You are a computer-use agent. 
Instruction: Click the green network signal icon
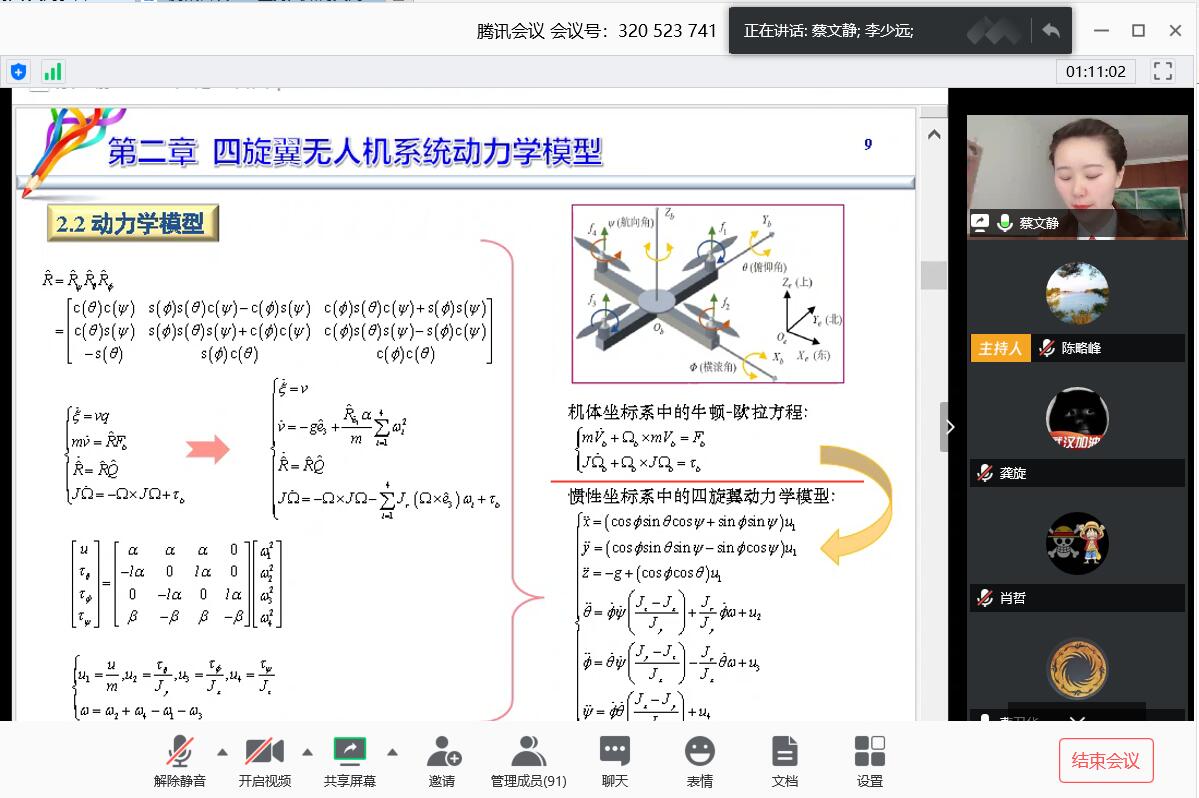pos(52,71)
